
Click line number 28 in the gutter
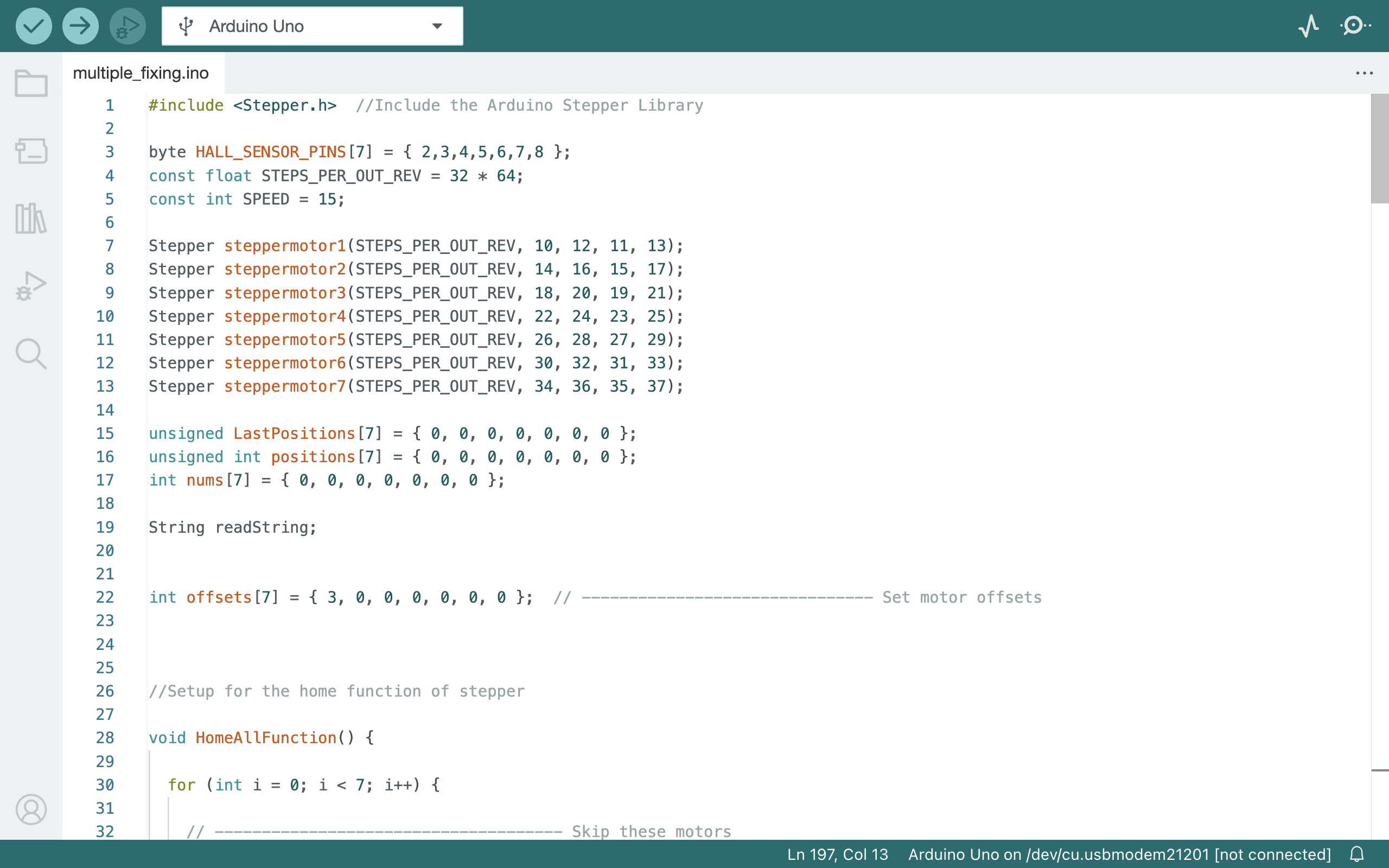[105, 738]
